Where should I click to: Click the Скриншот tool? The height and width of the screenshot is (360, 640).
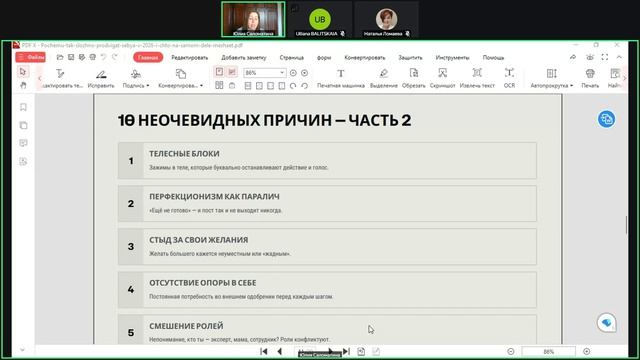click(x=442, y=78)
